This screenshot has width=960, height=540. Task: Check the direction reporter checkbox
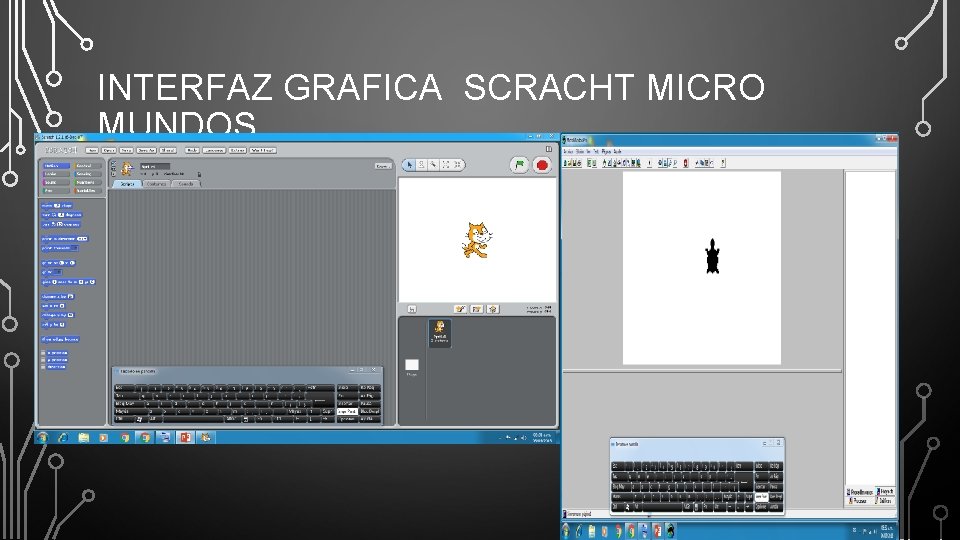click(43, 367)
